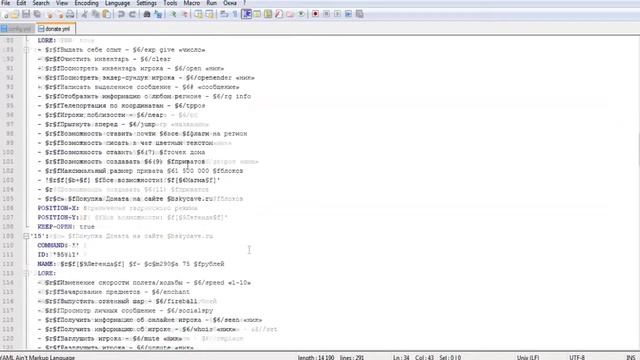Redo the last undone edit

click(x=132, y=14)
